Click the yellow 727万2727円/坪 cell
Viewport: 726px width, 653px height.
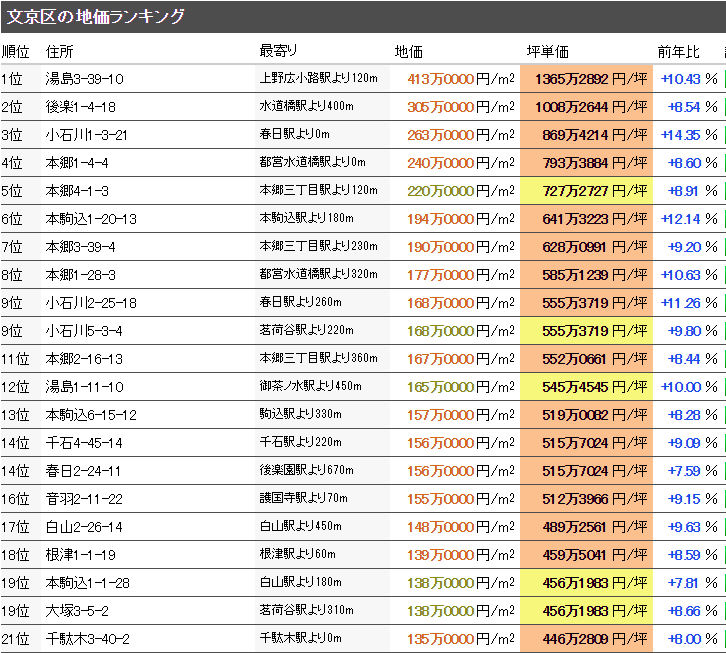(585, 191)
